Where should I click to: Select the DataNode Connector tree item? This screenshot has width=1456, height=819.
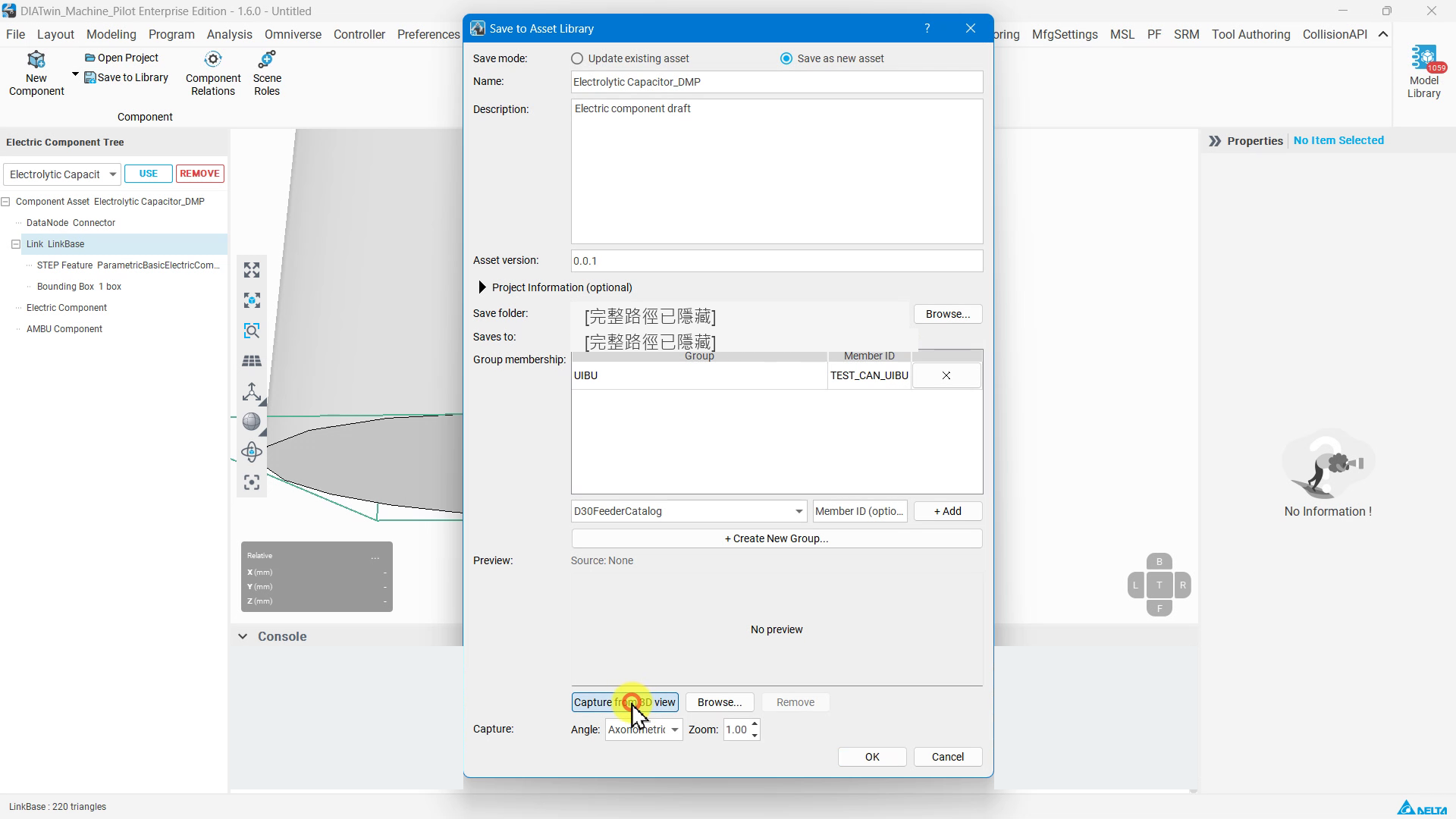[71, 223]
